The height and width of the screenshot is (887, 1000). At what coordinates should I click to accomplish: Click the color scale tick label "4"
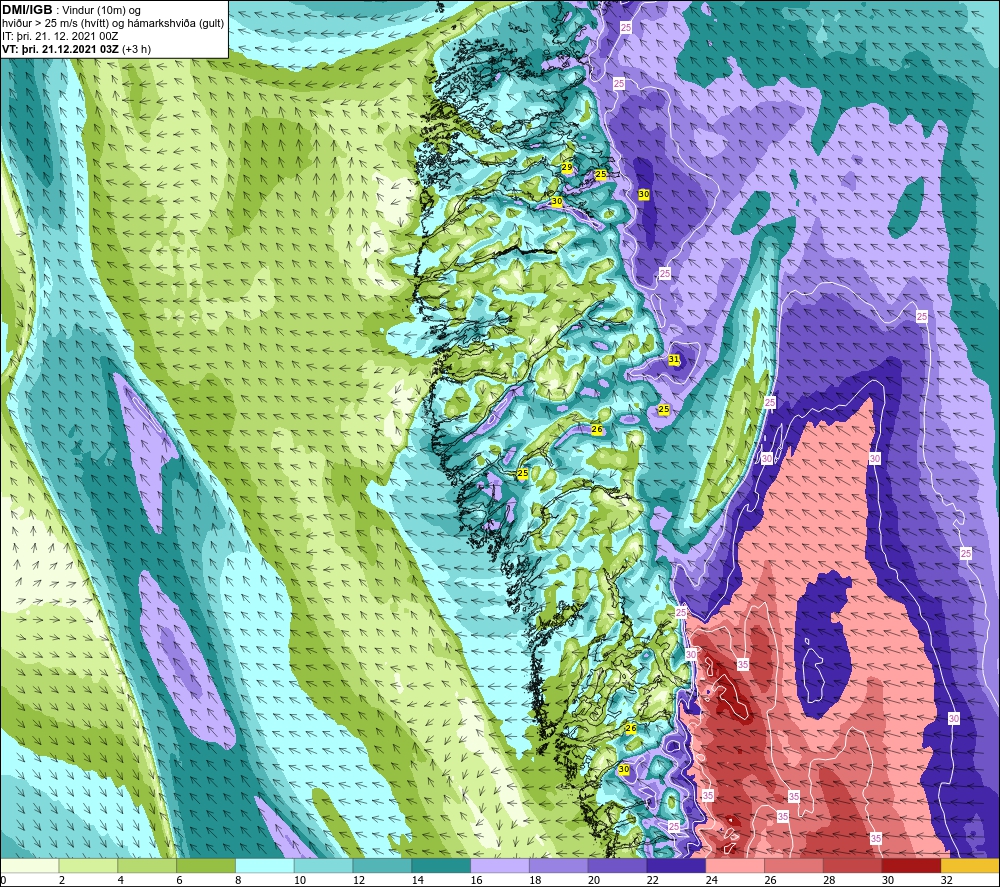click(121, 880)
